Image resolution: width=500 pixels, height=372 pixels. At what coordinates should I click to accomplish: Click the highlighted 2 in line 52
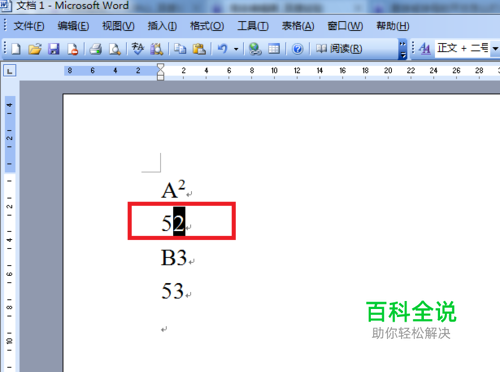point(179,222)
